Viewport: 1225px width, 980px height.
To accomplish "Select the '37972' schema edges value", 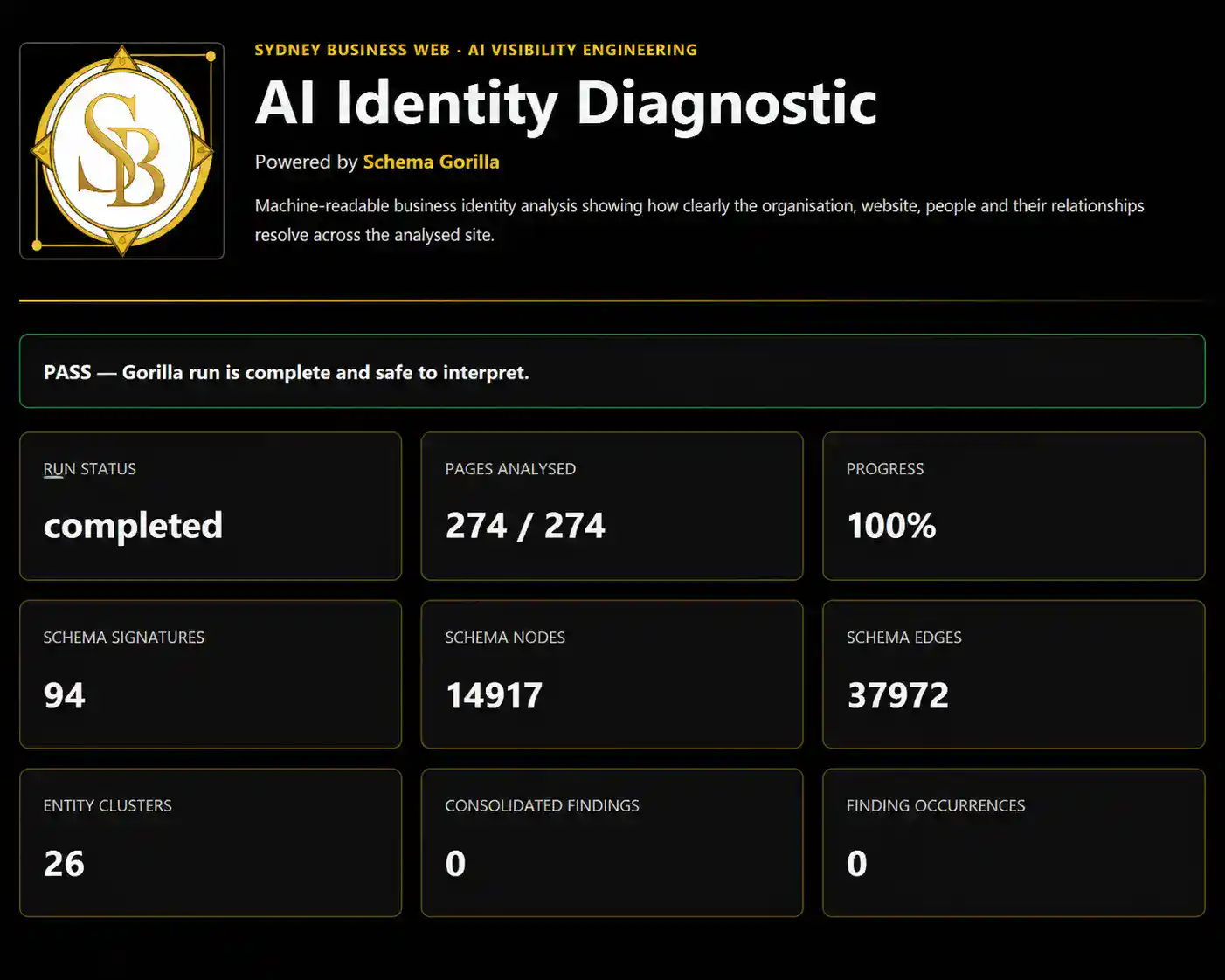I will 898,695.
